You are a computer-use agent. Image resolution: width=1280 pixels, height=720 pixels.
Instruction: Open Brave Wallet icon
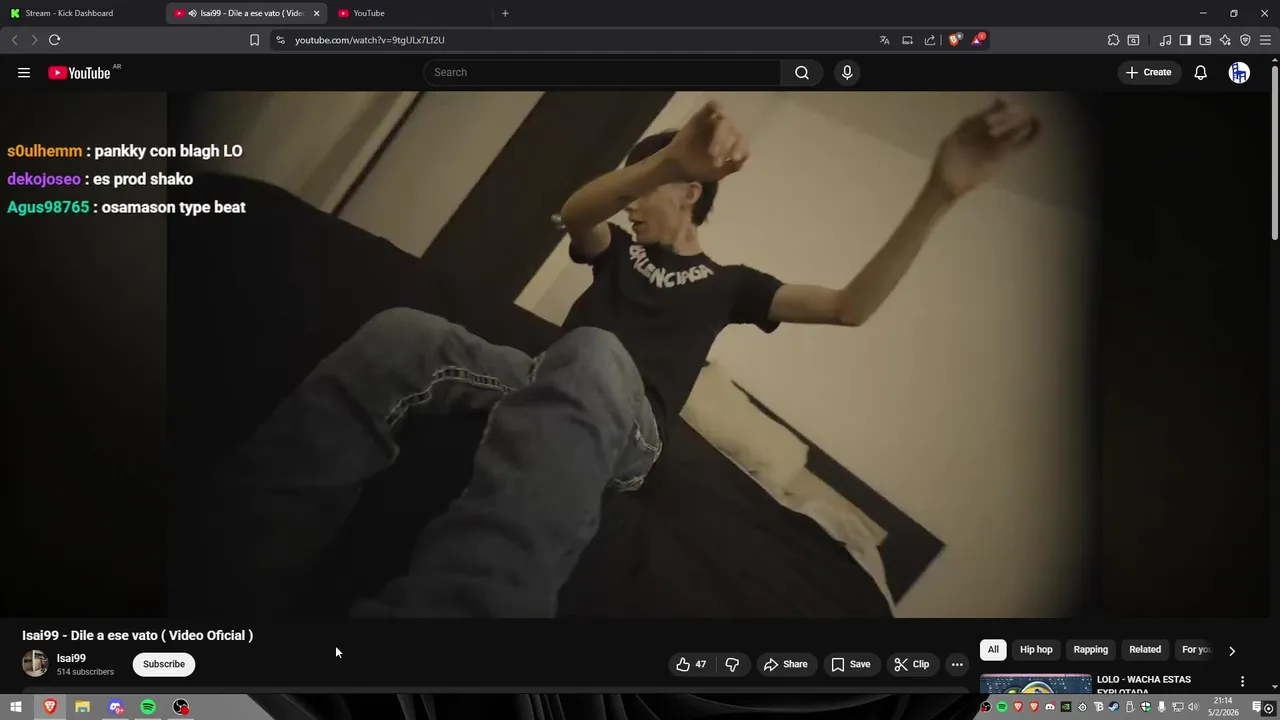pos(1205,40)
